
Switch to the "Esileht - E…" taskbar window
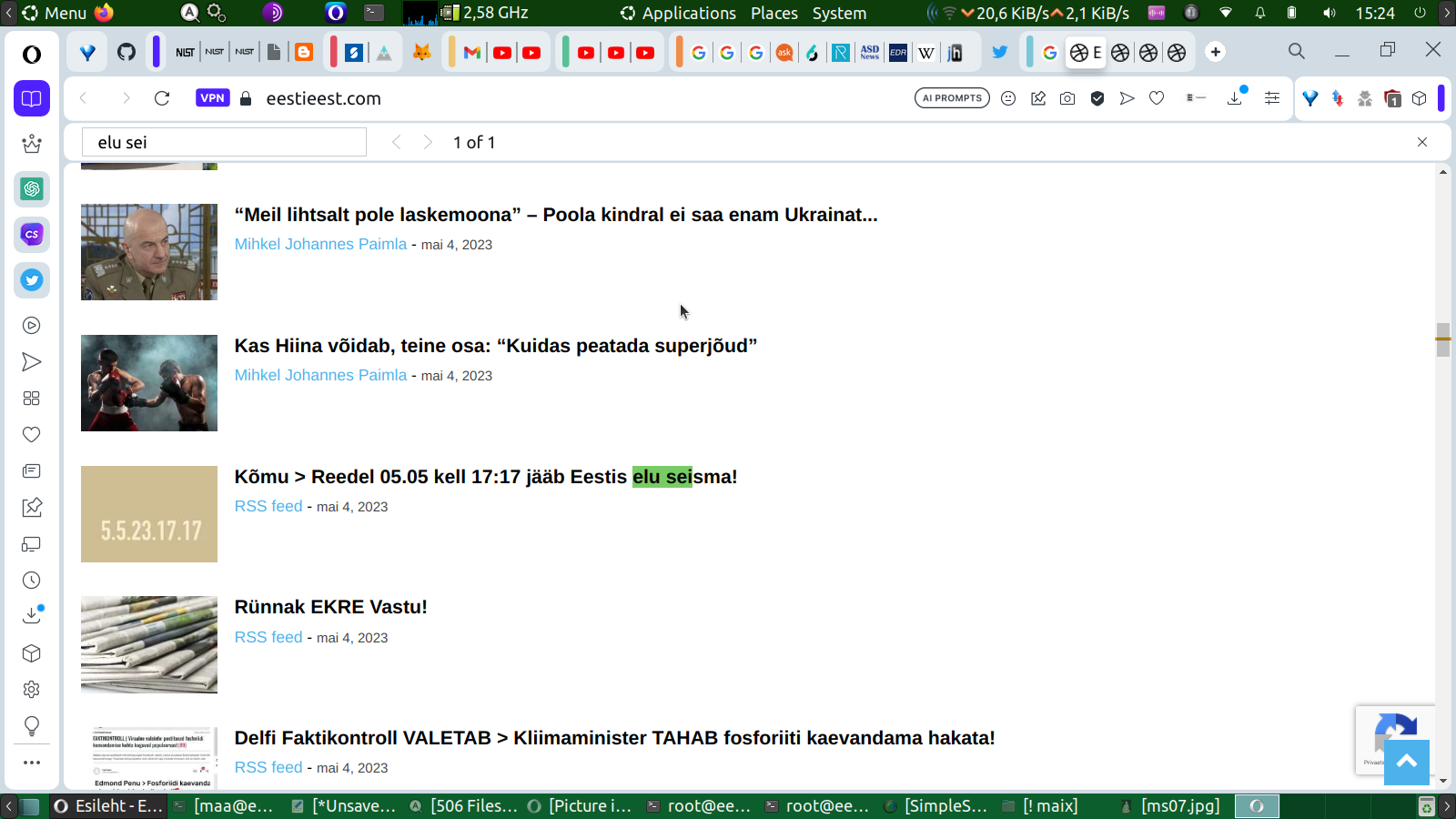[x=109, y=806]
